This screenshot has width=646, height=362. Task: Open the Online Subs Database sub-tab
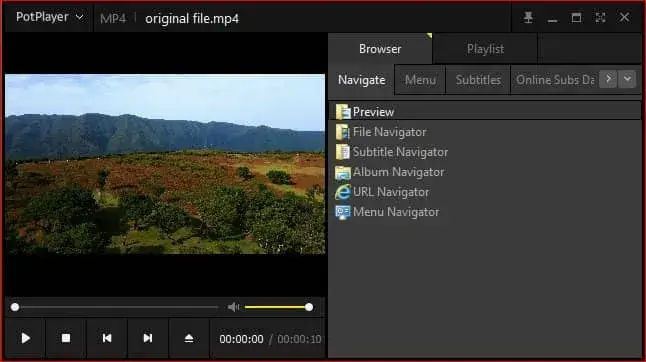(555, 79)
